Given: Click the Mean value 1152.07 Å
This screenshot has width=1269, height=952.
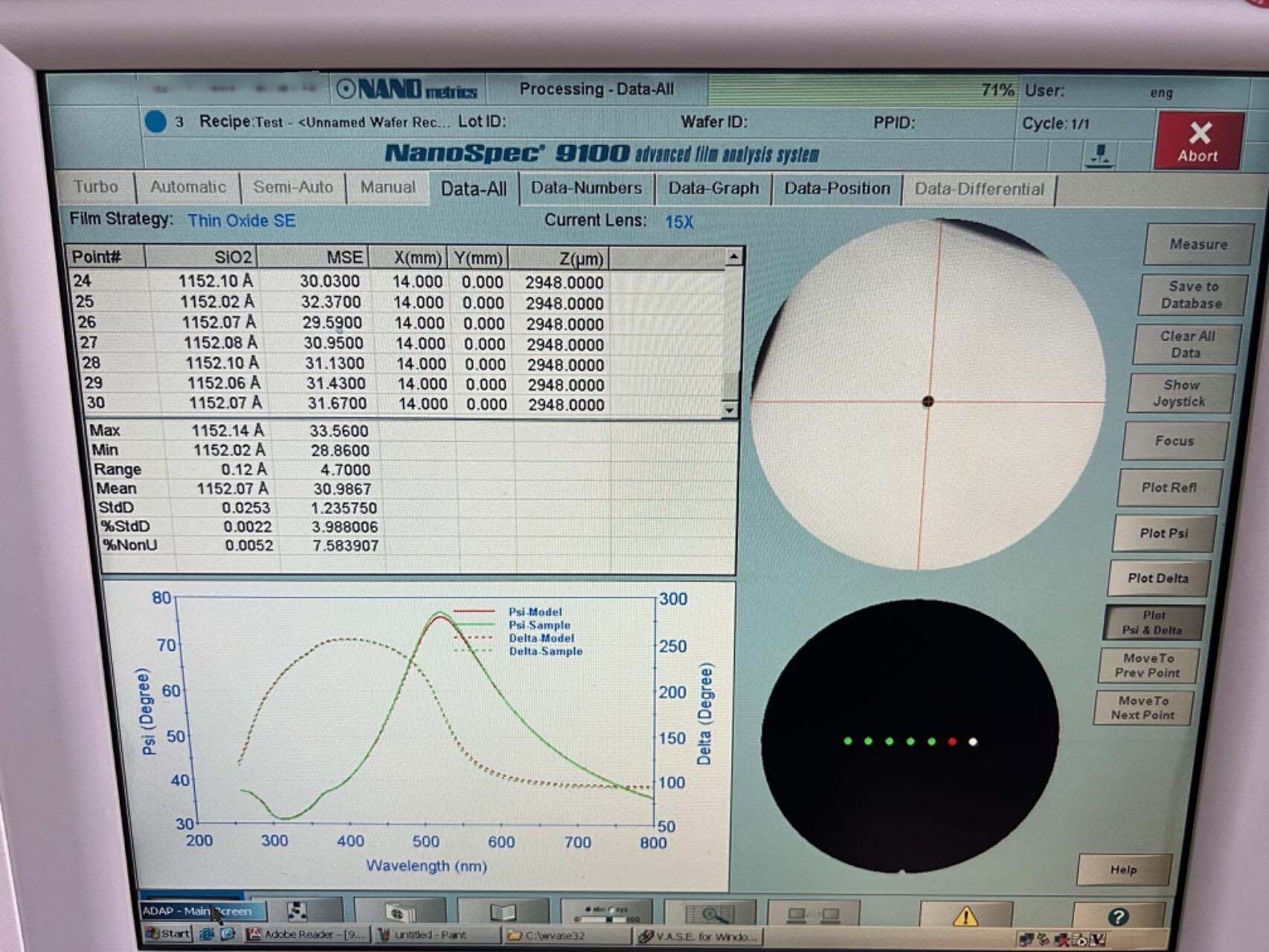Looking at the screenshot, I should pyautogui.click(x=232, y=489).
